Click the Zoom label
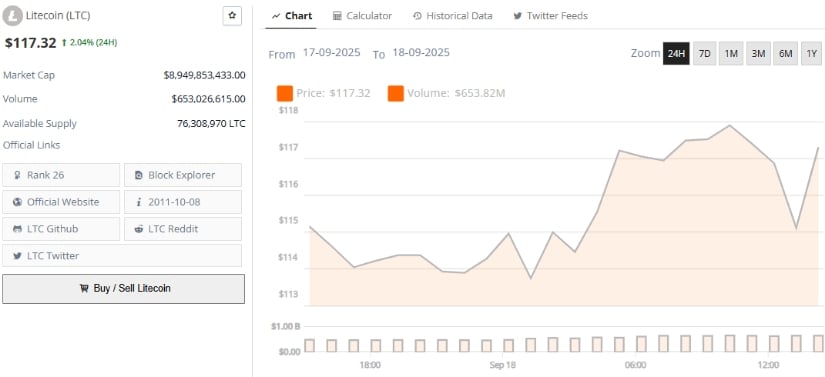The image size is (825, 377). [645, 53]
